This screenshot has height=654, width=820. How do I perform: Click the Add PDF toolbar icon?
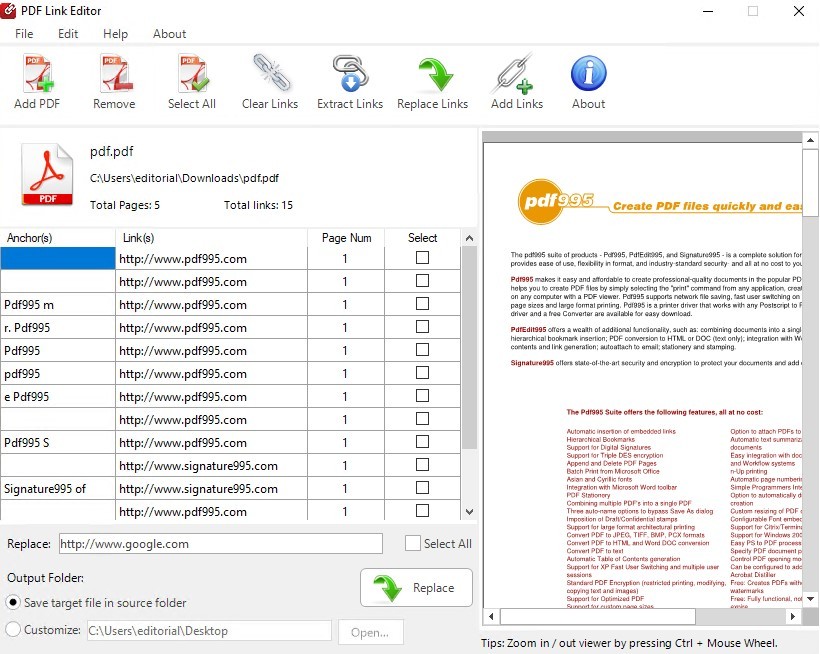click(38, 73)
